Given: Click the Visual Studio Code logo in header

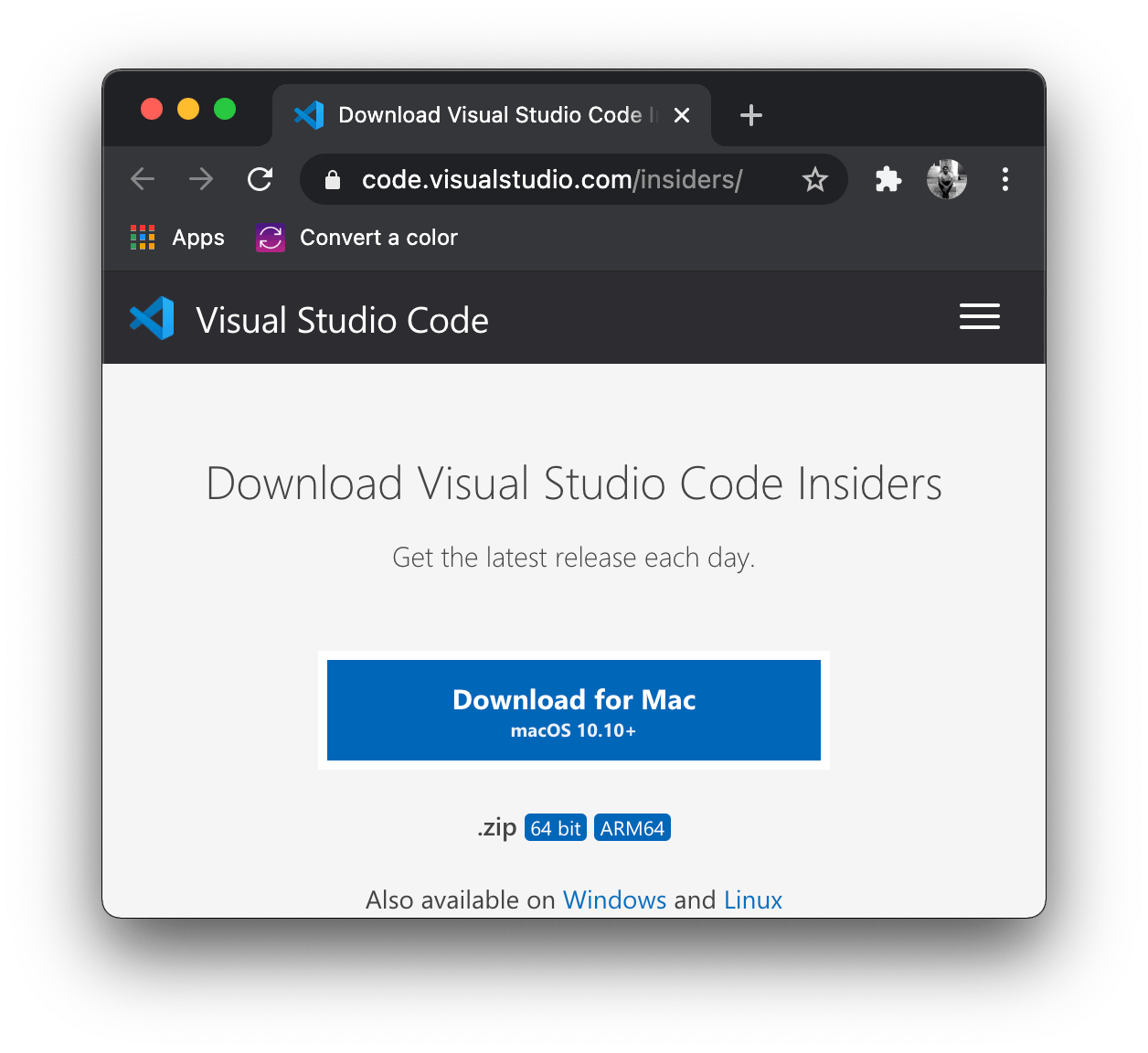Looking at the screenshot, I should (x=152, y=318).
